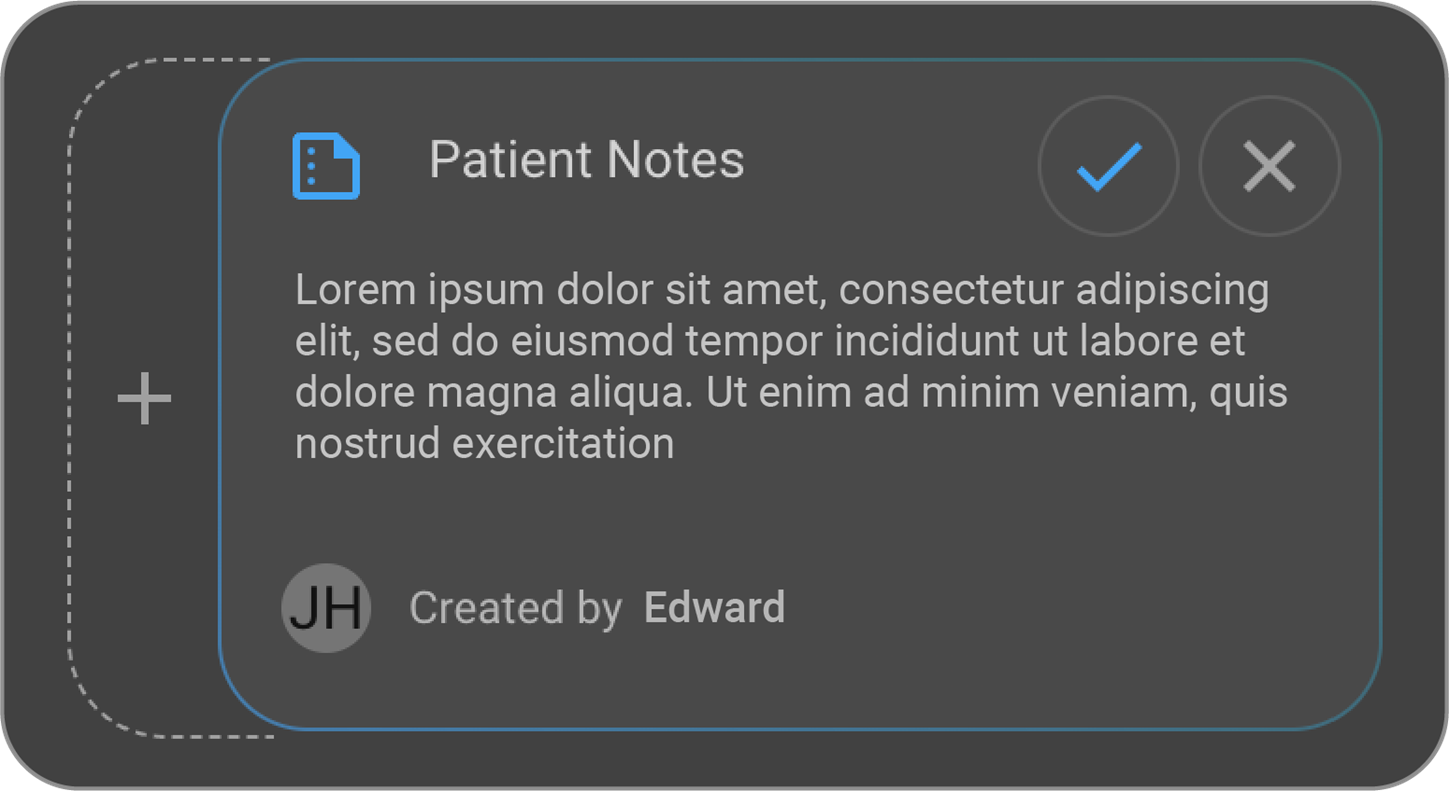This screenshot has height=791, width=1449.
Task: Click the blue notes document icon
Action: (326, 166)
